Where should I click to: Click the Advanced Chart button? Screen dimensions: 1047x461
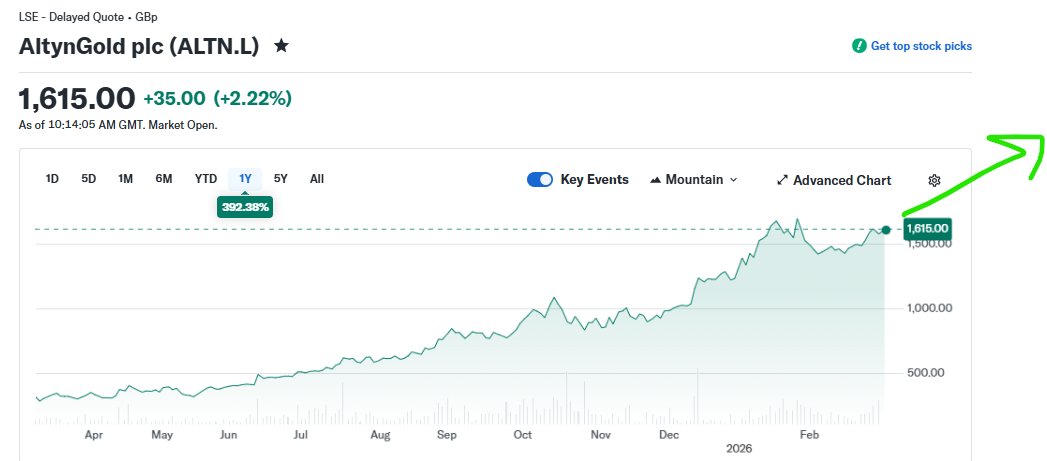834,180
